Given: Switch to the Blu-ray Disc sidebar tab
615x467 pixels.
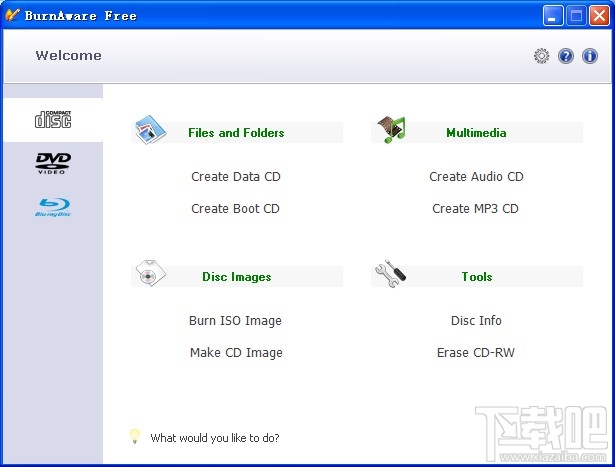Looking at the screenshot, I should click(53, 207).
